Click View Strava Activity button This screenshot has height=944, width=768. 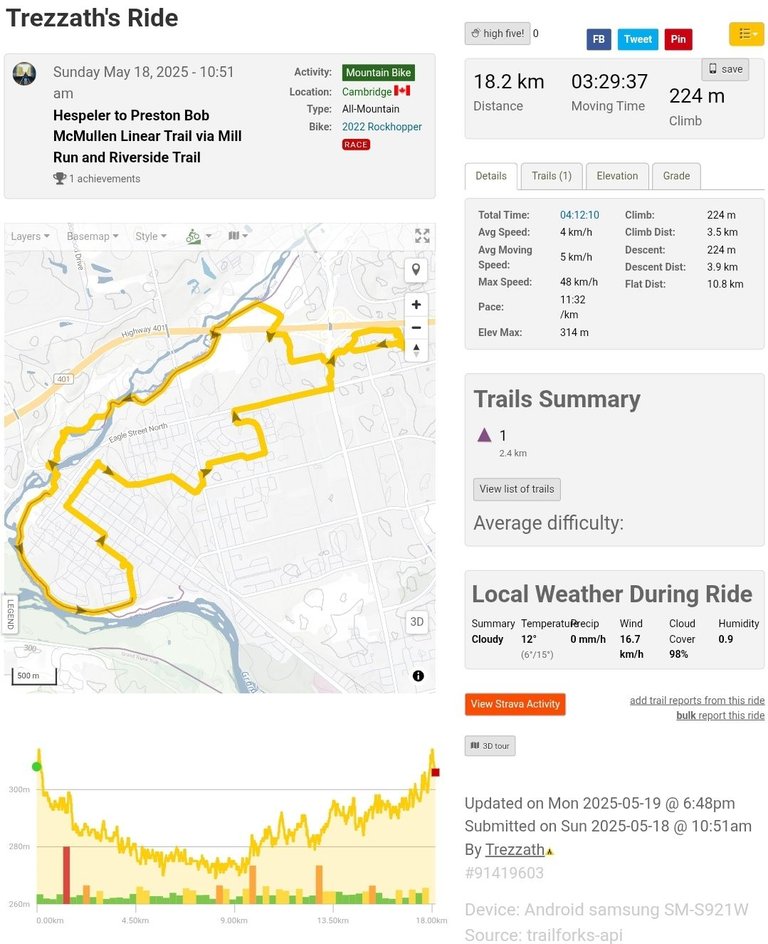[x=515, y=704]
